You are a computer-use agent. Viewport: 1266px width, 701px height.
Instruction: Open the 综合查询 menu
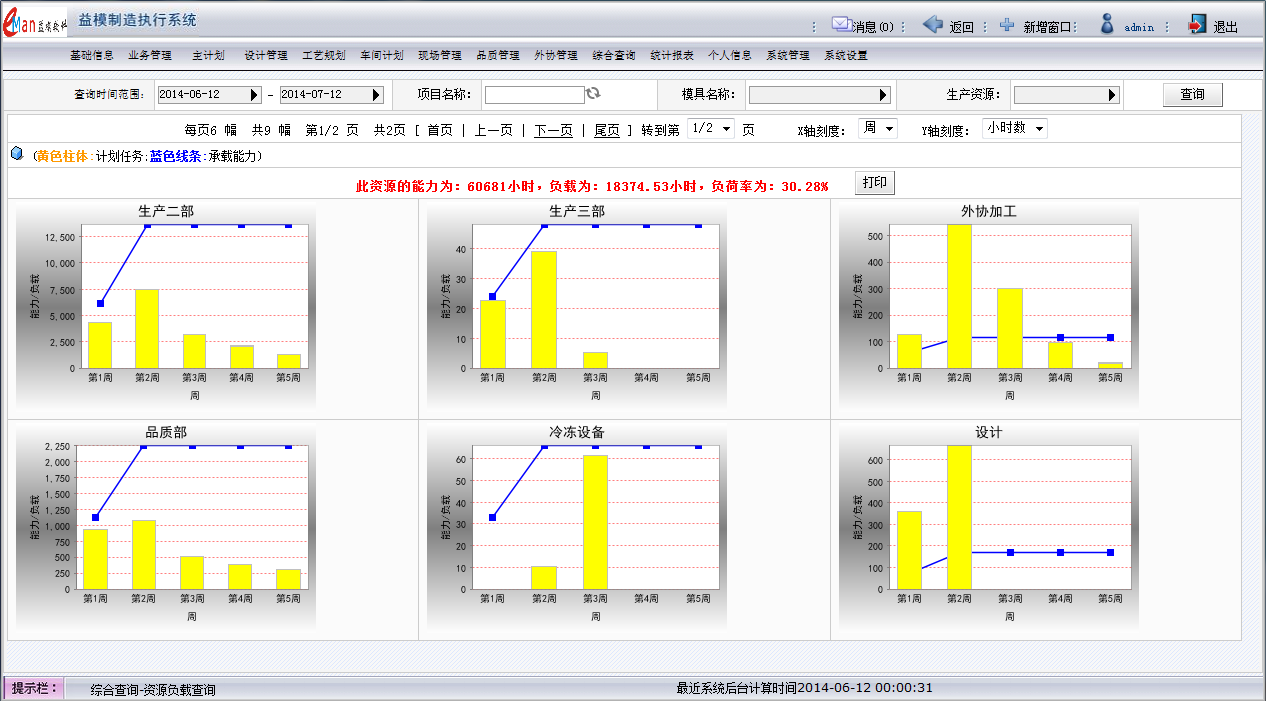pyautogui.click(x=613, y=56)
